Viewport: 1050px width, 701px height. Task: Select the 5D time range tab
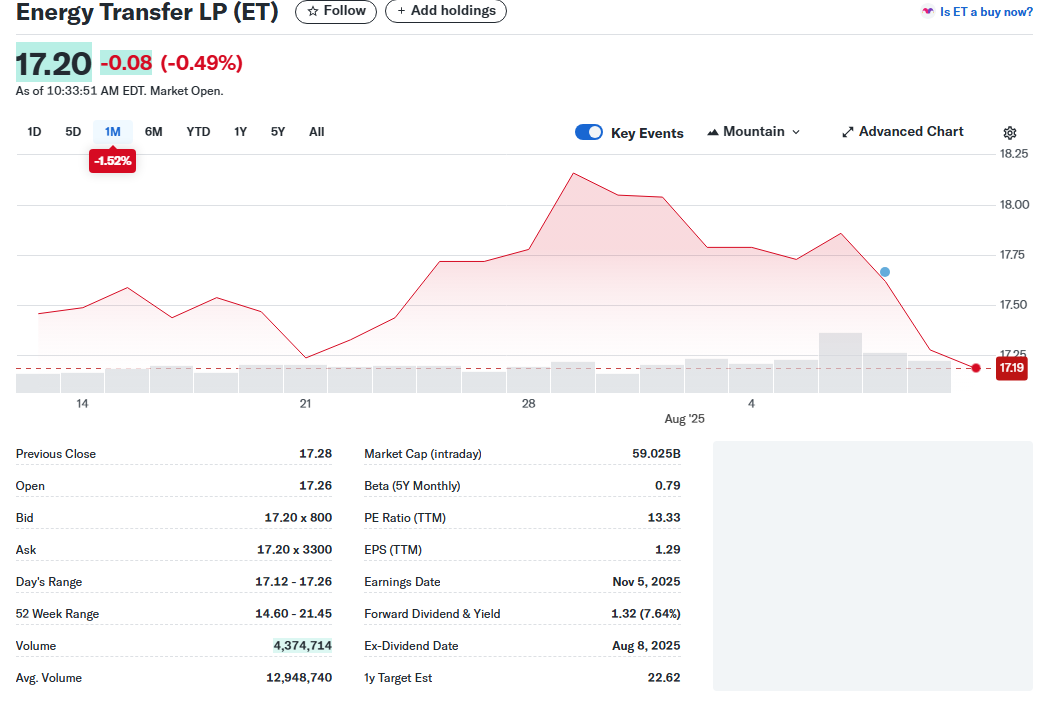(73, 132)
